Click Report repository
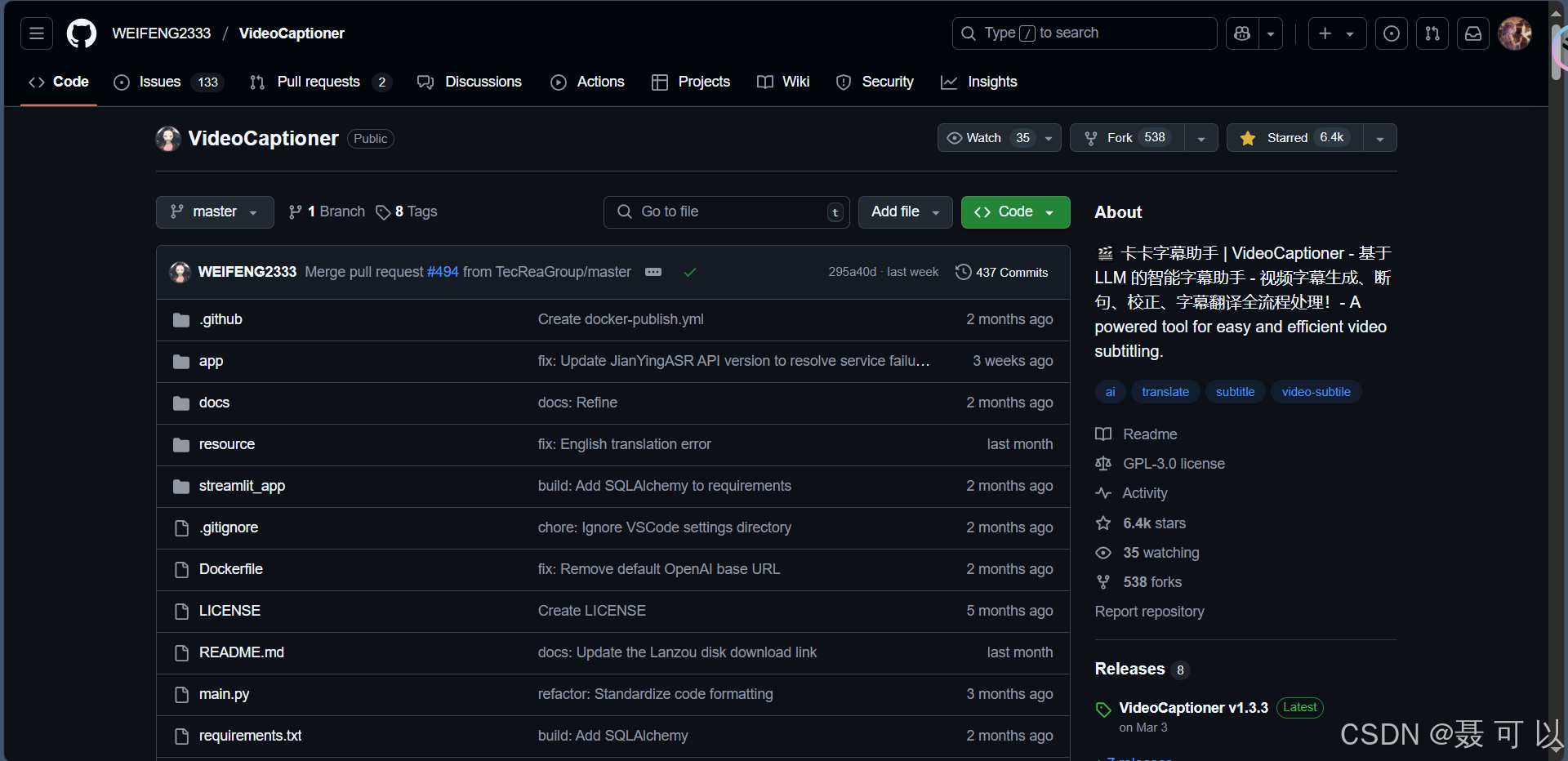 click(x=1150, y=612)
